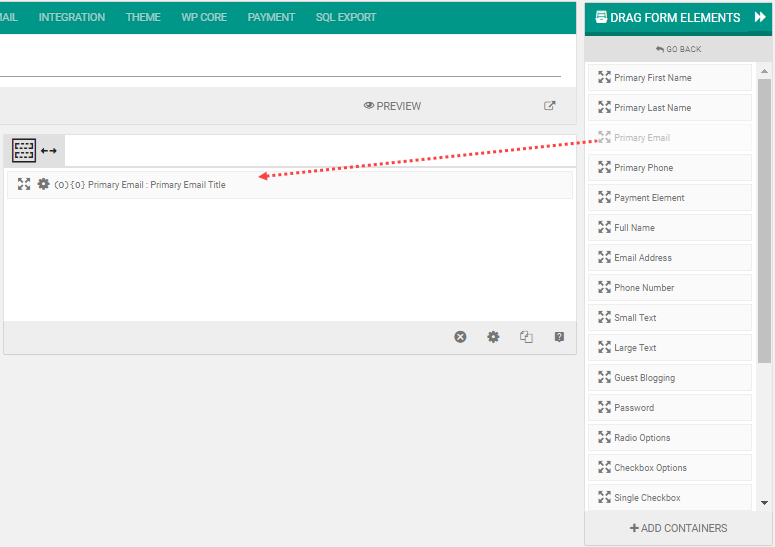The width and height of the screenshot is (775, 547).
Task: Click the container help question icon
Action: click(559, 337)
